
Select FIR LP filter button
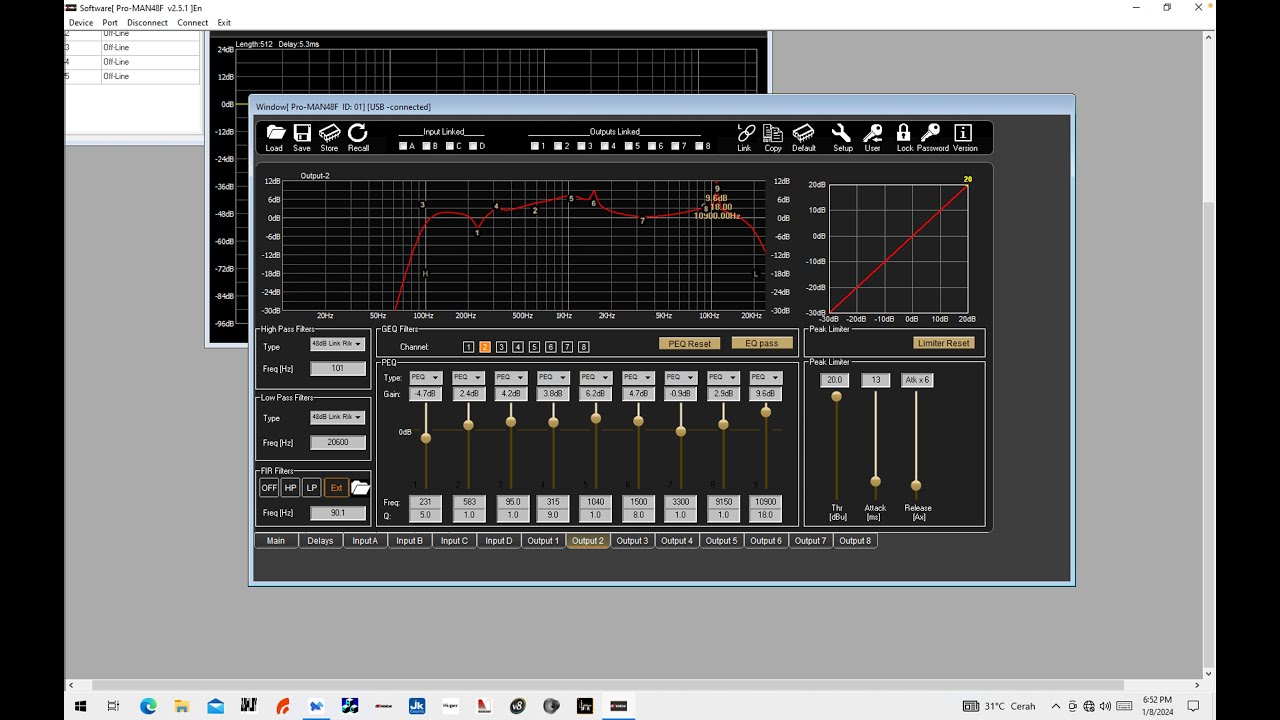pyautogui.click(x=312, y=488)
